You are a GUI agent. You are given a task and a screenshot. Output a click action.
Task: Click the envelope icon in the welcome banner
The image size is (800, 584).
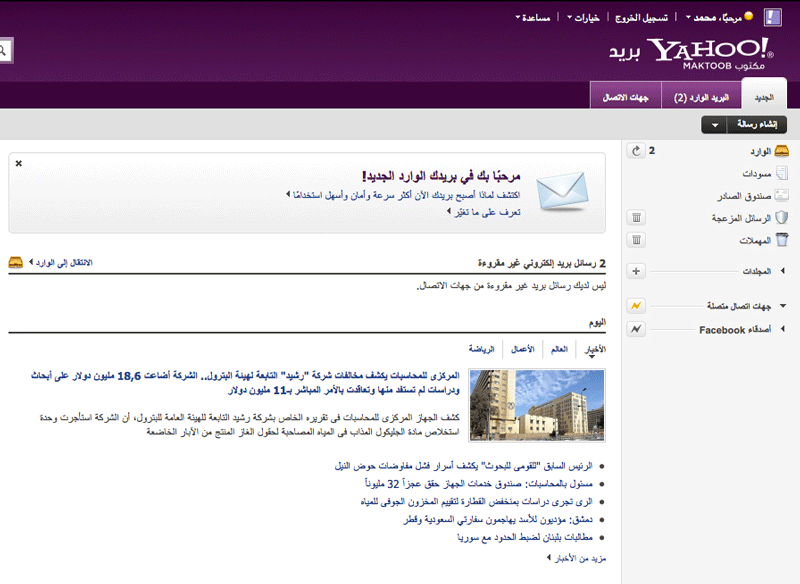coord(562,189)
